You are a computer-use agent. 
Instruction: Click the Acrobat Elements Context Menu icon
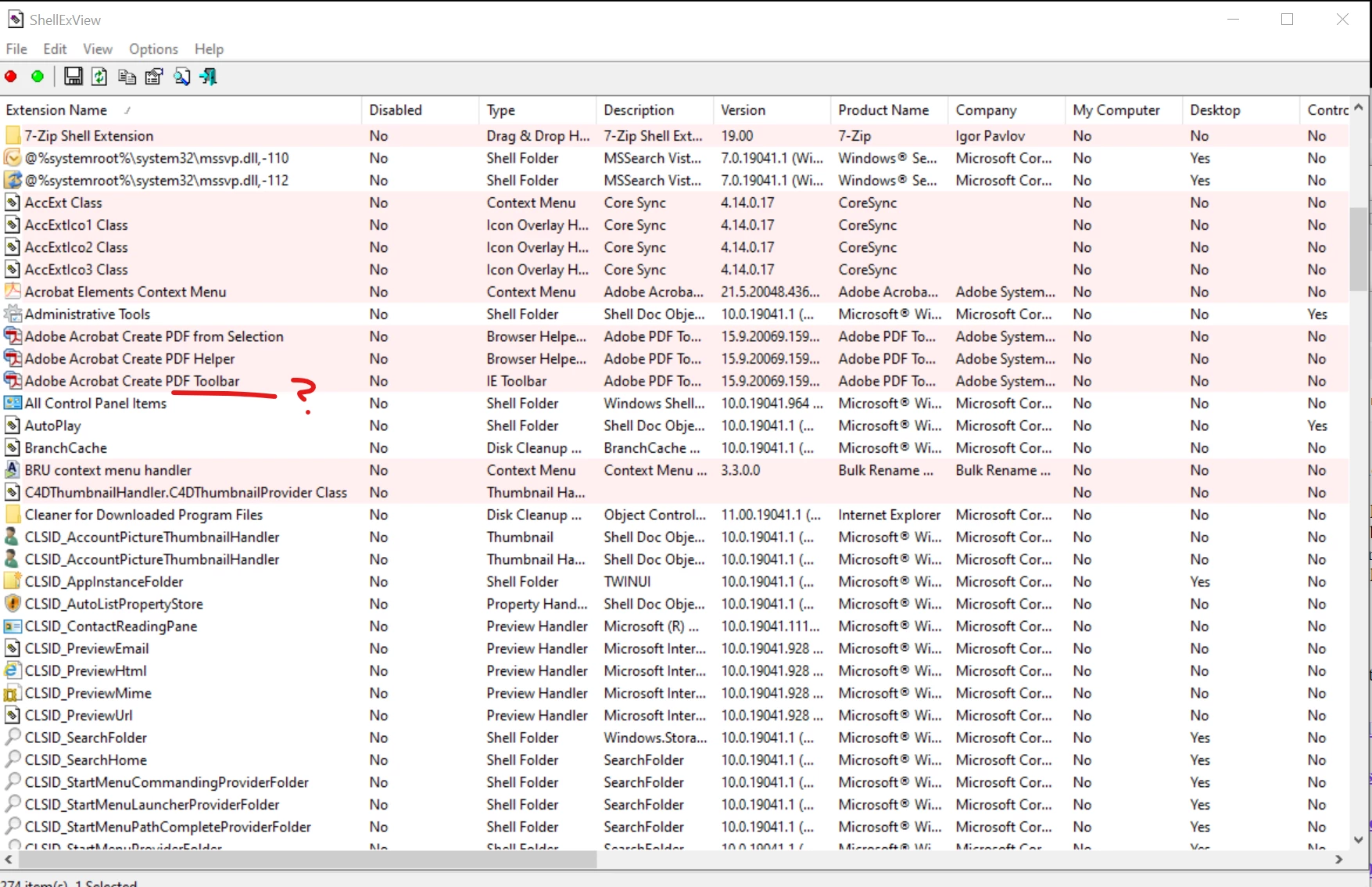(13, 292)
